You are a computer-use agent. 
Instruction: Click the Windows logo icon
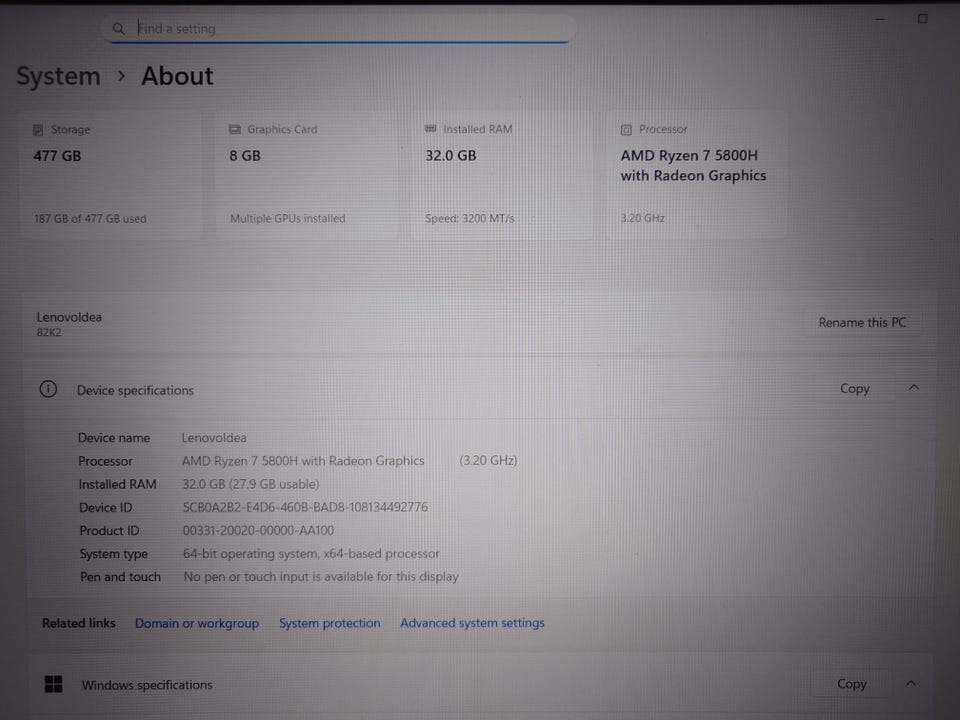pos(54,684)
